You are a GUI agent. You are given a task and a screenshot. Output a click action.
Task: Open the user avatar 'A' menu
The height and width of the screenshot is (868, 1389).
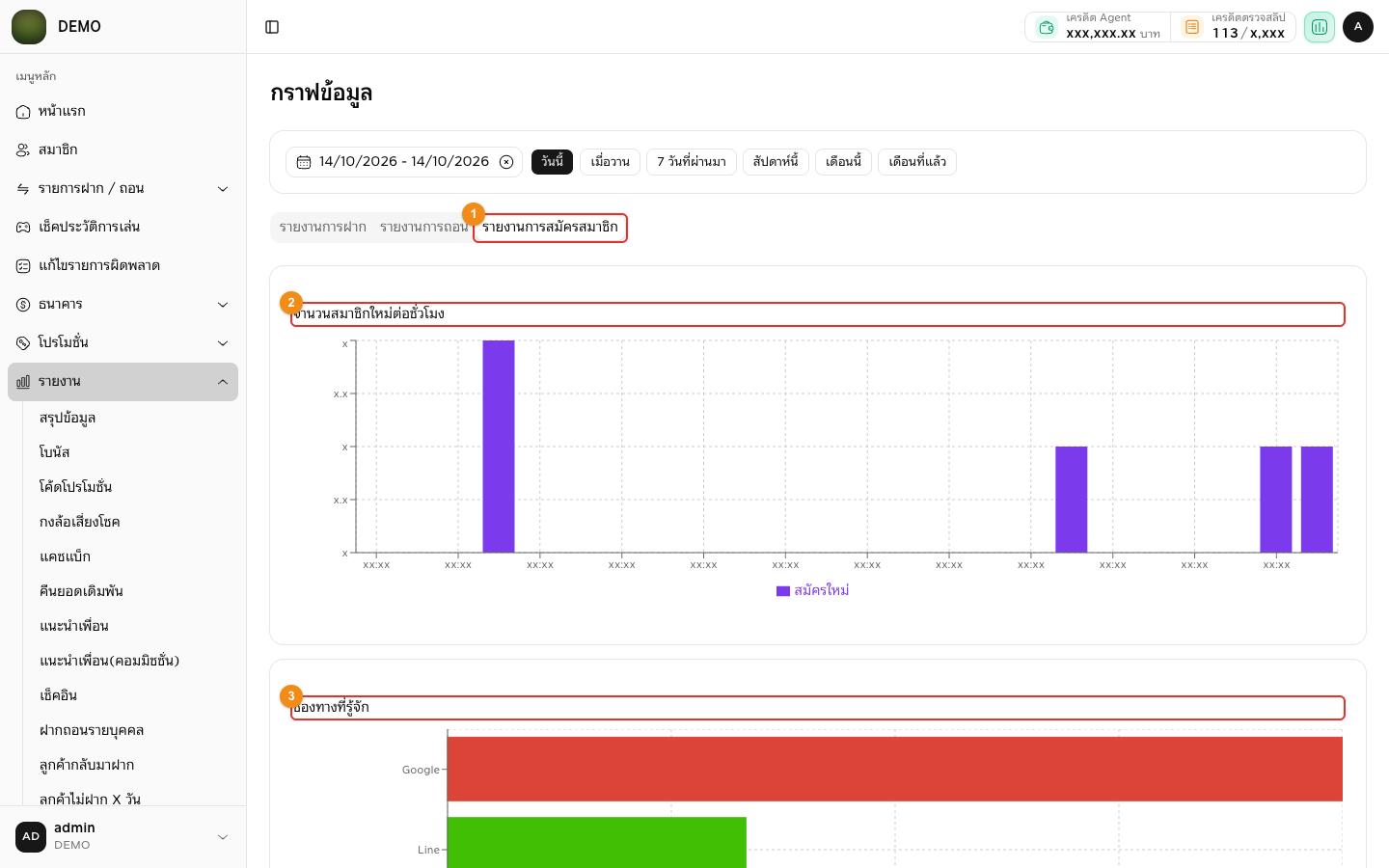(1358, 27)
